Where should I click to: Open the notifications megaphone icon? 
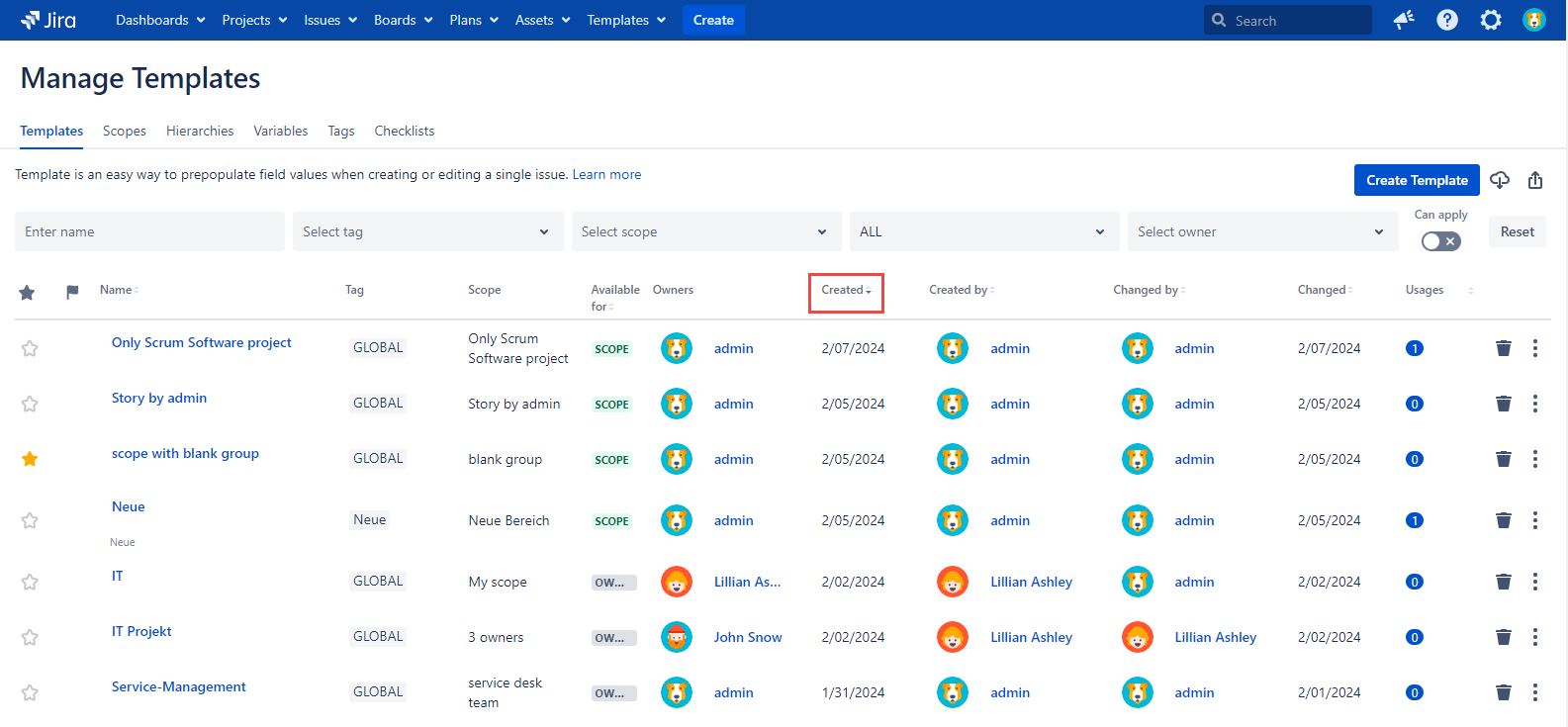(1404, 20)
